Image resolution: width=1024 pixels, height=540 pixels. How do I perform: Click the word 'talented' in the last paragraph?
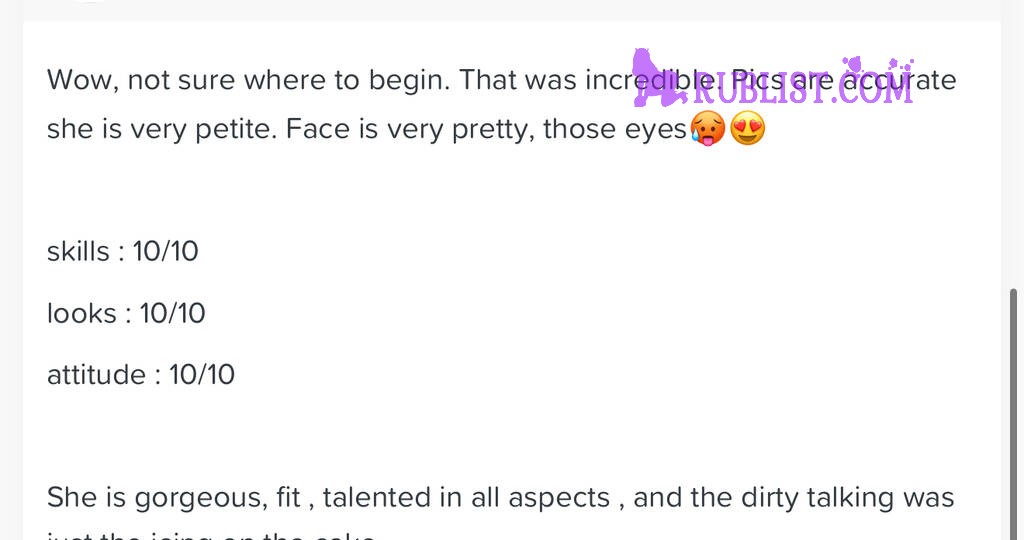tap(376, 498)
